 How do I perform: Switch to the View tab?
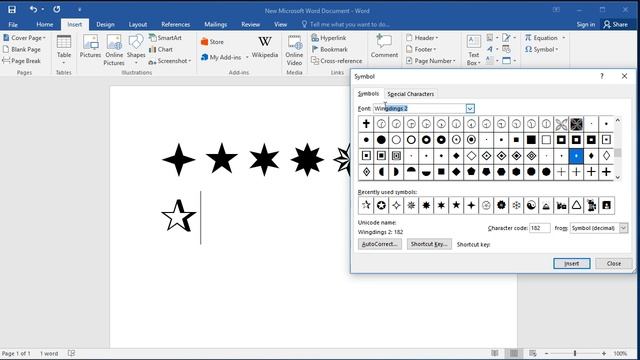click(280, 24)
